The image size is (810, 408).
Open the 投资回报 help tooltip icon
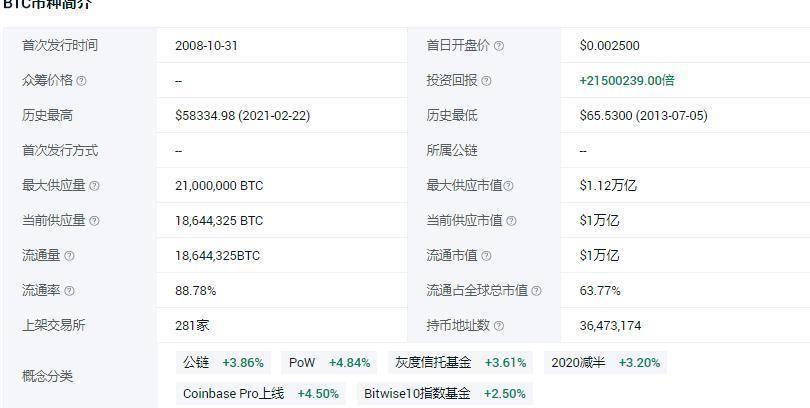(486, 81)
